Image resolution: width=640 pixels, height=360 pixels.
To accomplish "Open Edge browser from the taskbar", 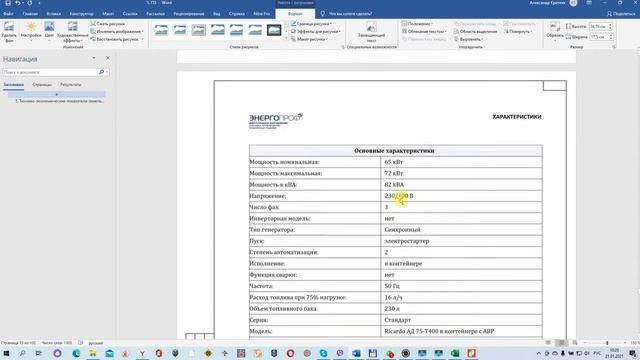I will point(76,353).
